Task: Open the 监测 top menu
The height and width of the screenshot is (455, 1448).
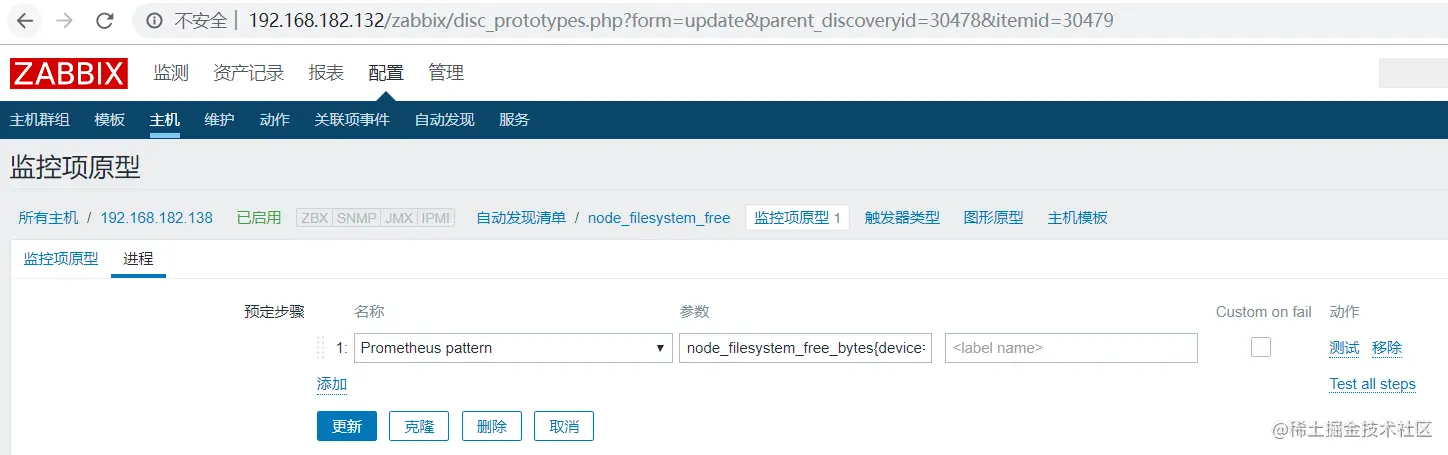Action: pos(171,73)
